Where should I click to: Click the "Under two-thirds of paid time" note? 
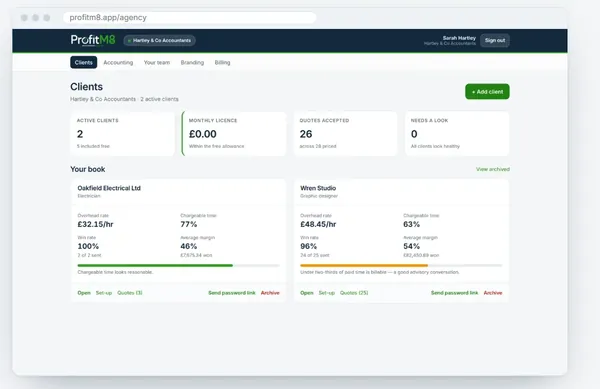pyautogui.click(x=380, y=272)
